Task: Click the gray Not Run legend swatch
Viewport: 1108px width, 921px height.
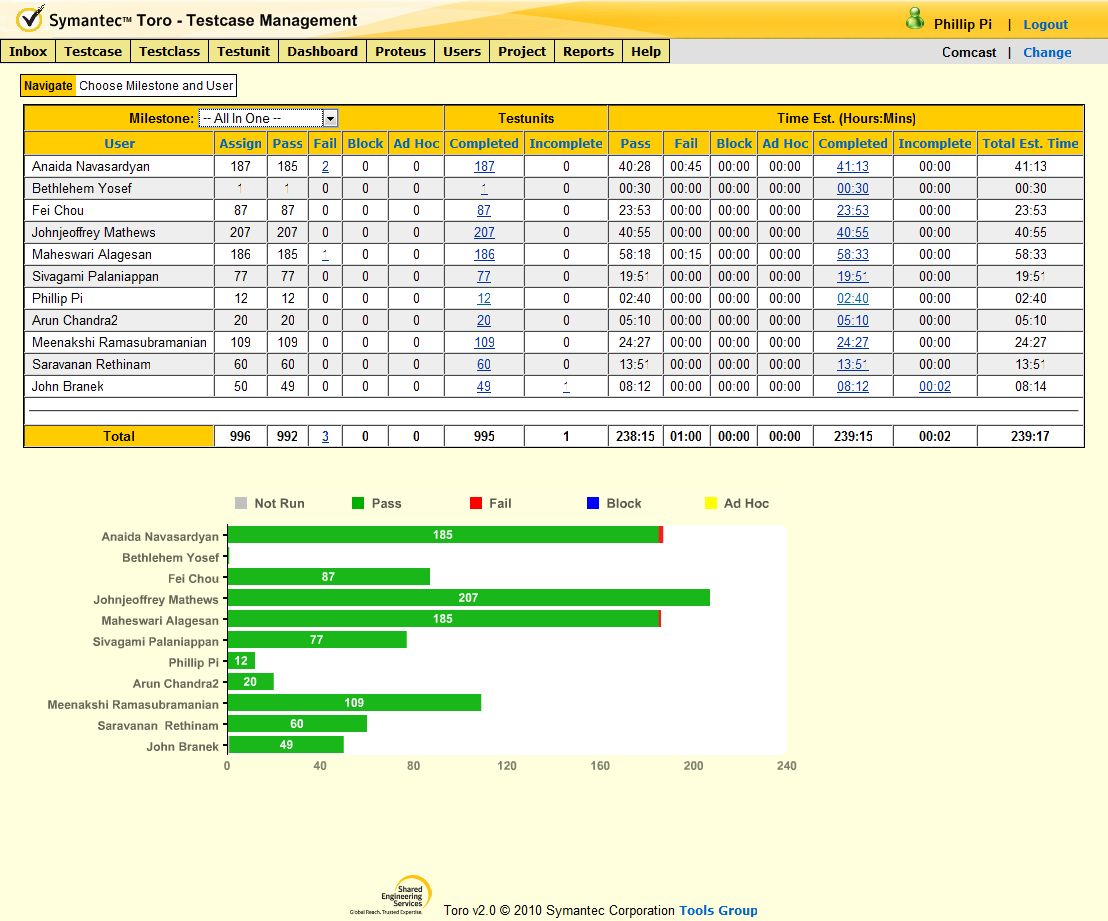Action: coord(241,503)
